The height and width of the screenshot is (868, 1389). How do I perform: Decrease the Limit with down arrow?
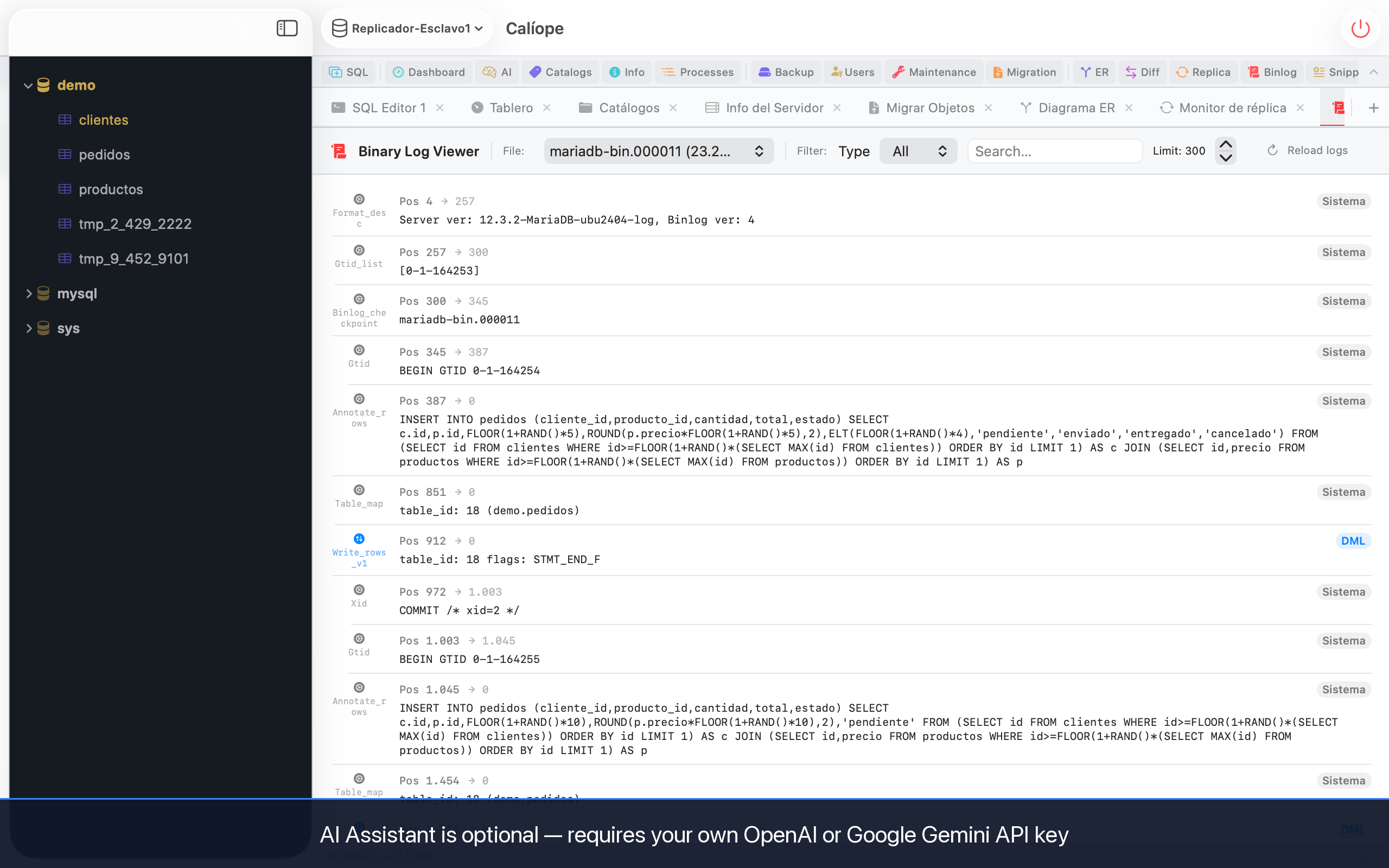click(1226, 158)
